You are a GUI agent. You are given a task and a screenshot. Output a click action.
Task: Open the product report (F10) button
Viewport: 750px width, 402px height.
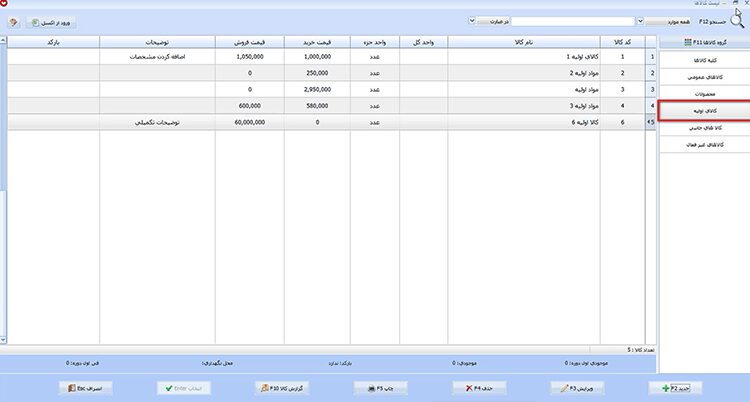click(x=282, y=388)
